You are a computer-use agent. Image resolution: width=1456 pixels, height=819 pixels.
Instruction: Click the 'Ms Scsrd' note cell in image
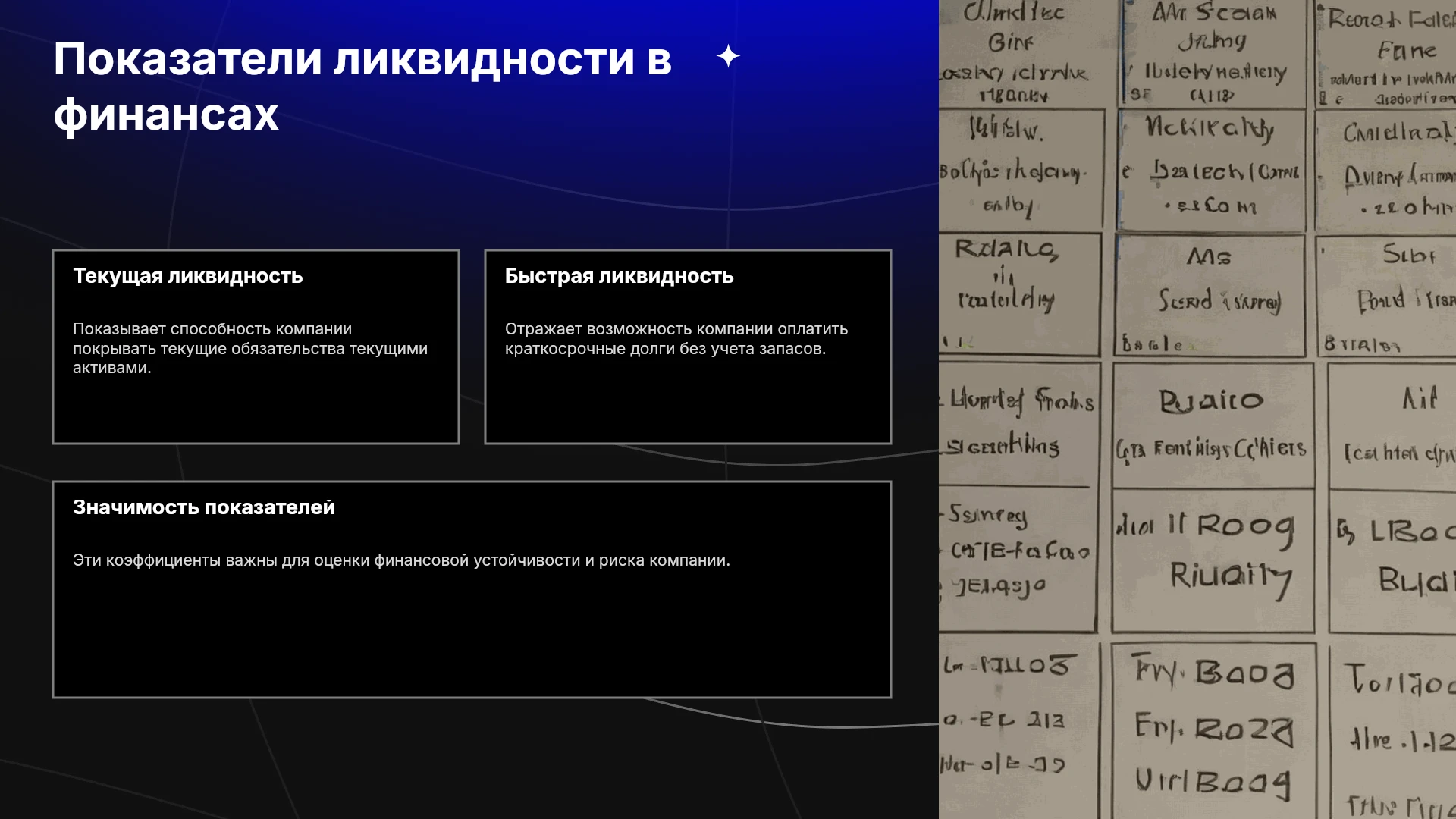(x=1210, y=296)
